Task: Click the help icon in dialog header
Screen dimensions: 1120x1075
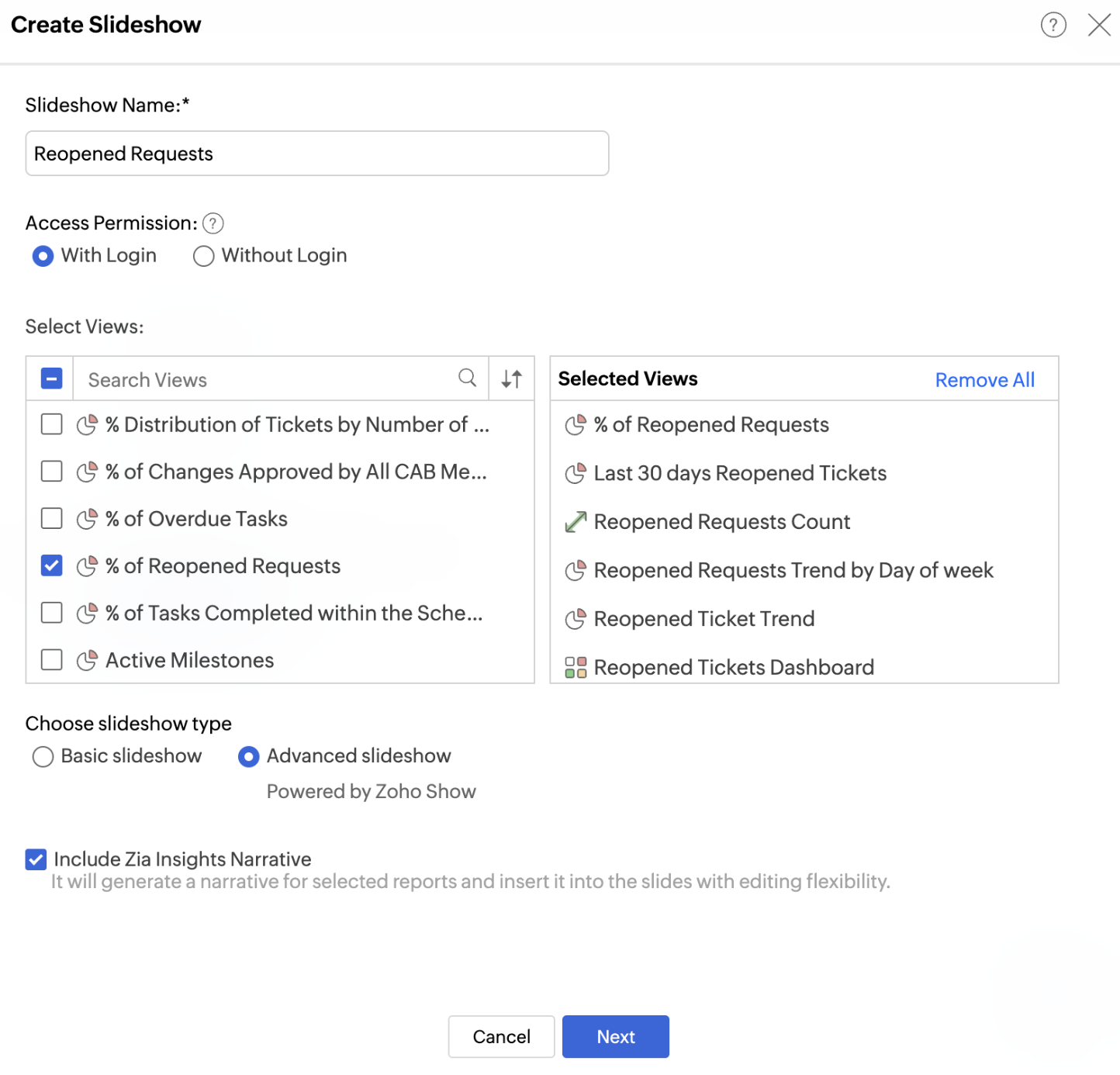Action: [1053, 25]
